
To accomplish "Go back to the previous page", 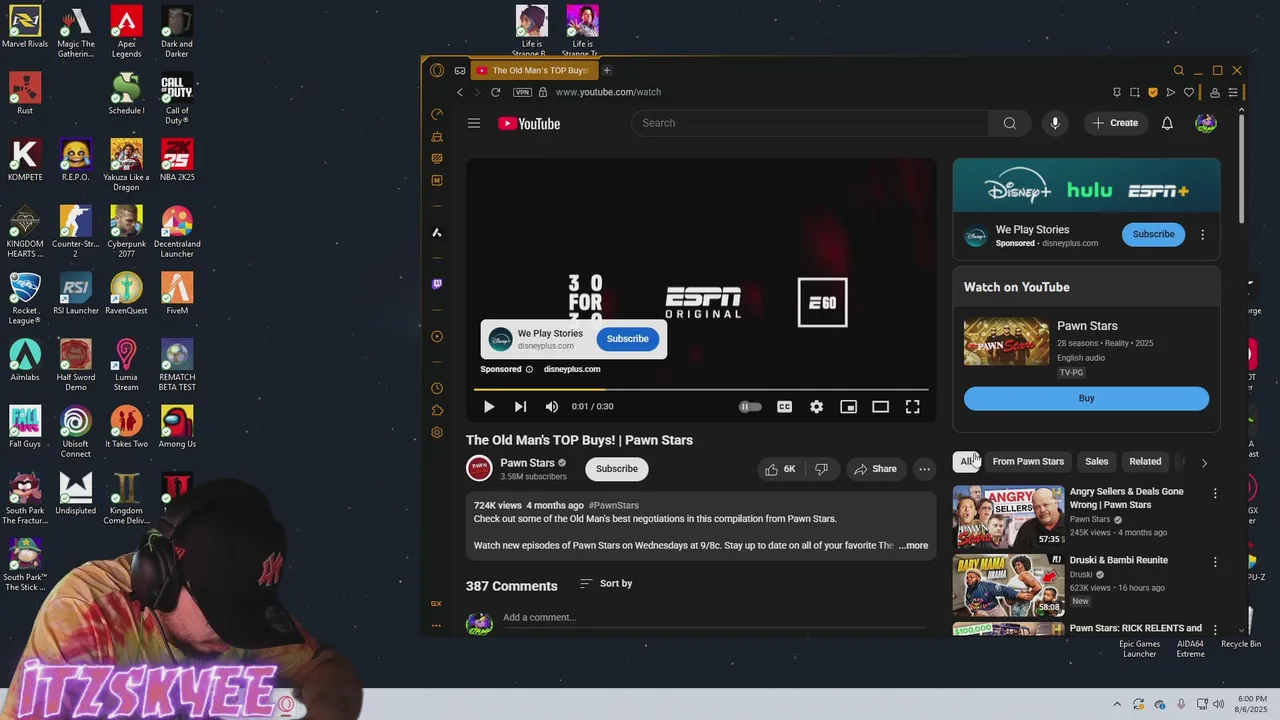I will point(460,92).
